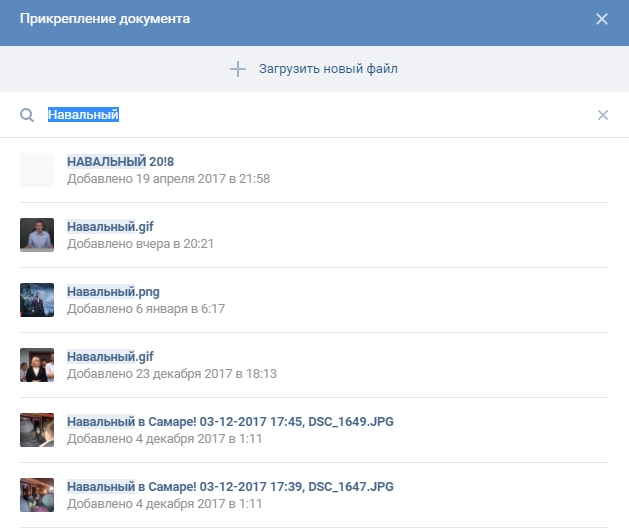
Task: Click the magnifier search icon
Action: pos(27,115)
